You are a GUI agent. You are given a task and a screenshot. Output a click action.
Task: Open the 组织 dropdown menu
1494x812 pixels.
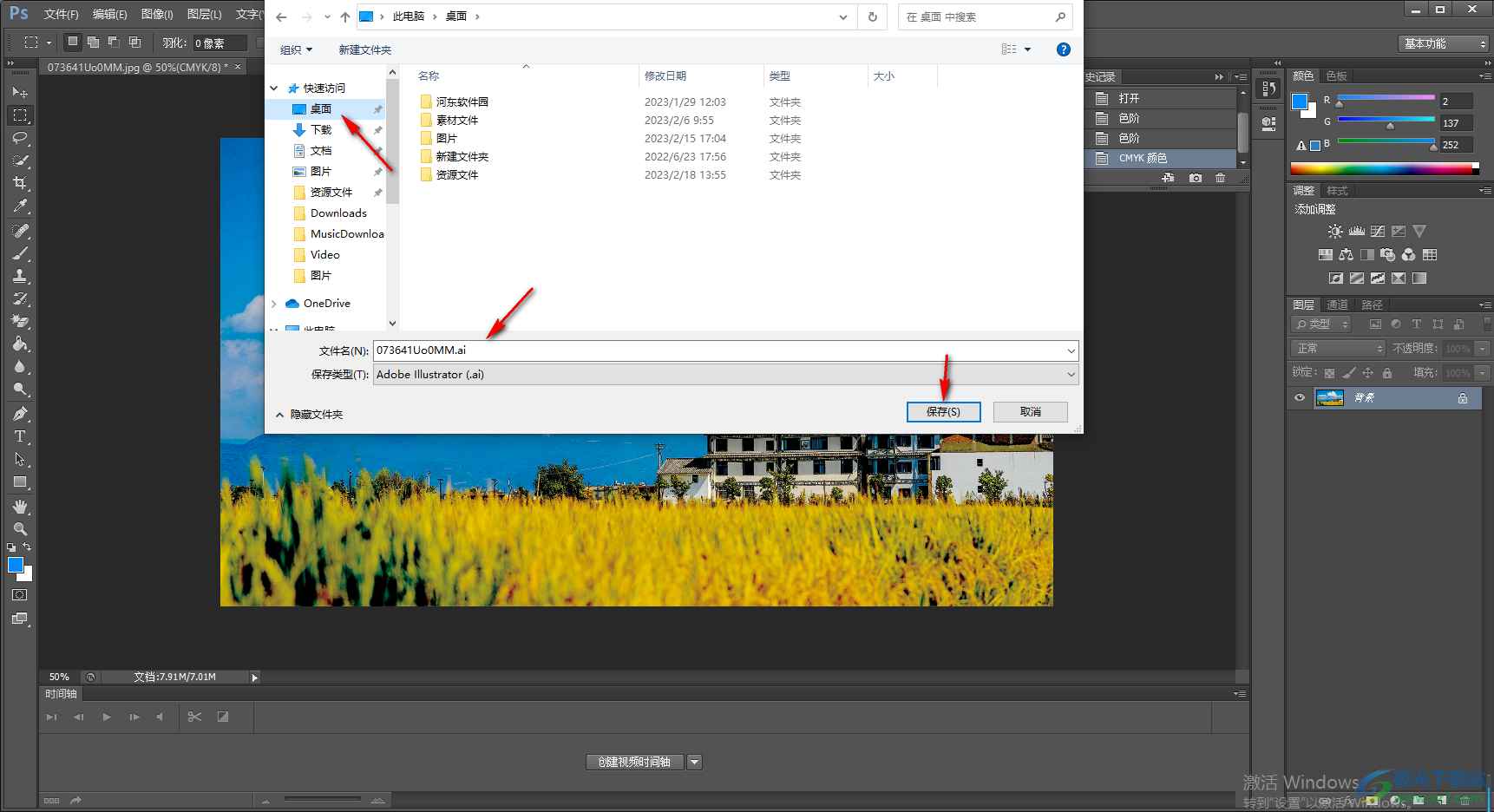296,50
